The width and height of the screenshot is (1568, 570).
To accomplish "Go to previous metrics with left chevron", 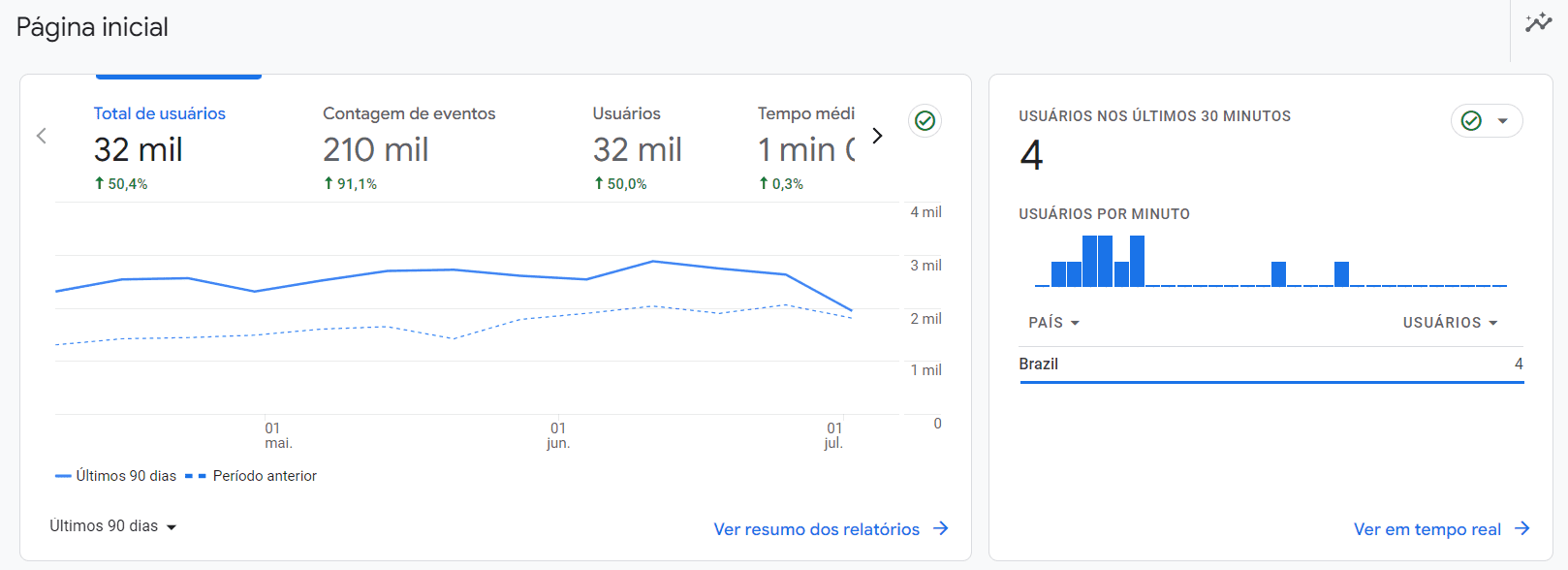I will pos(42,136).
